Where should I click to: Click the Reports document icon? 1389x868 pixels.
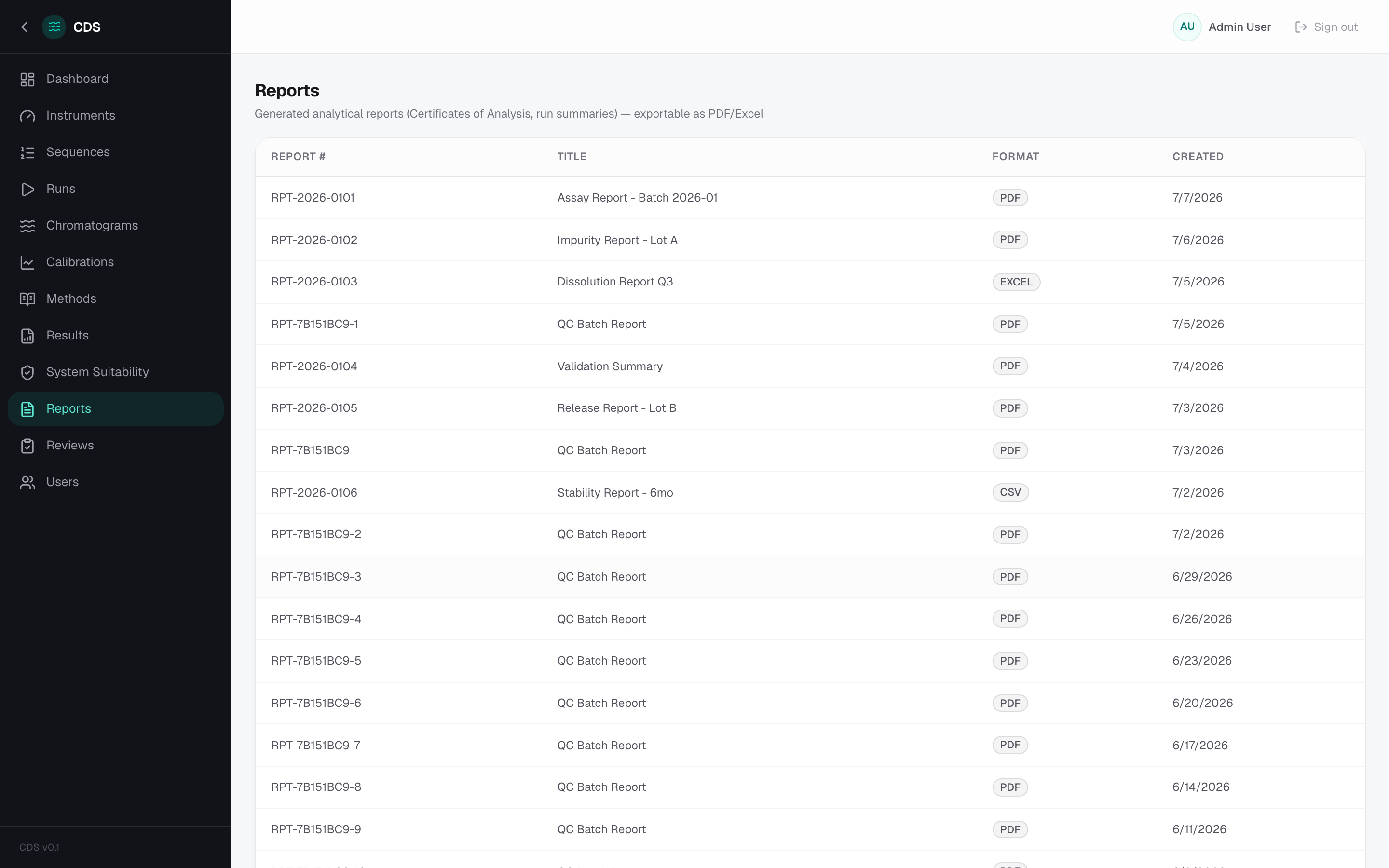click(x=27, y=409)
